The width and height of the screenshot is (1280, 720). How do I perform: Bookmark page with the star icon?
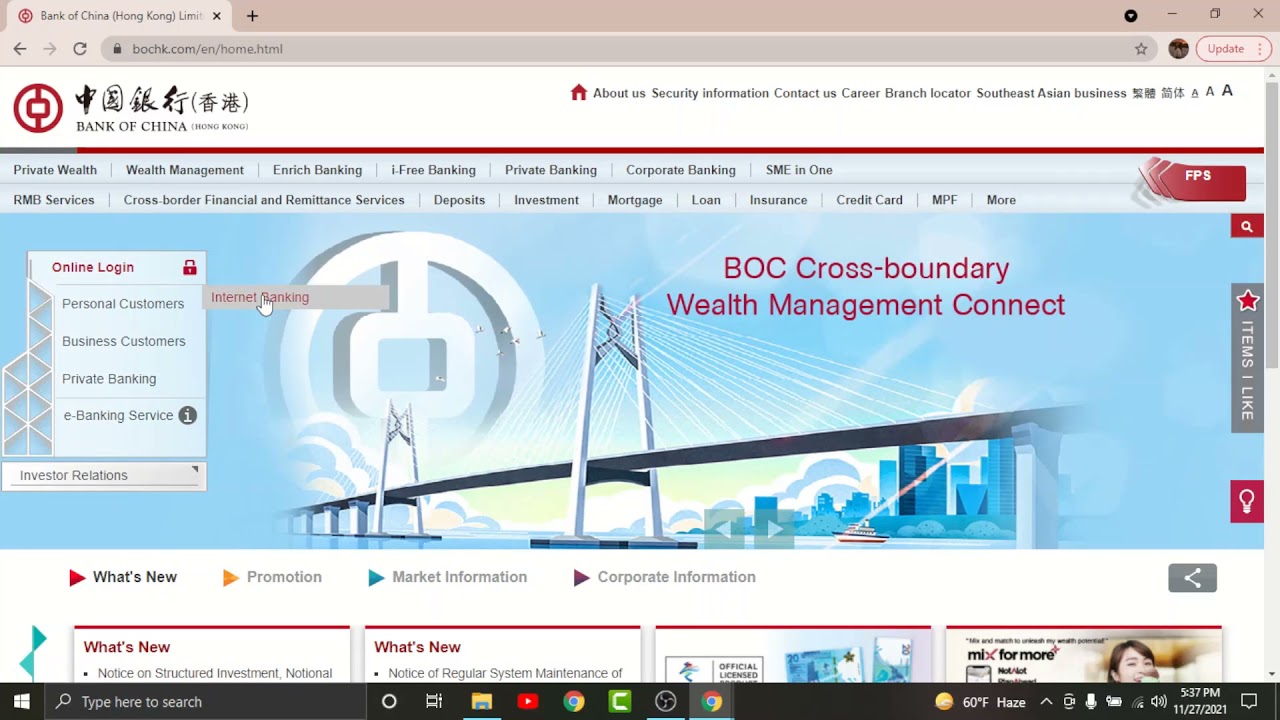[1141, 49]
